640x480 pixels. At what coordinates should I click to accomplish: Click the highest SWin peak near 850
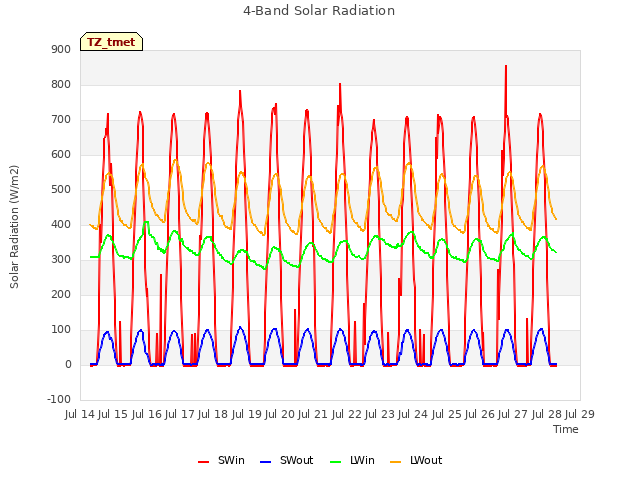click(506, 66)
